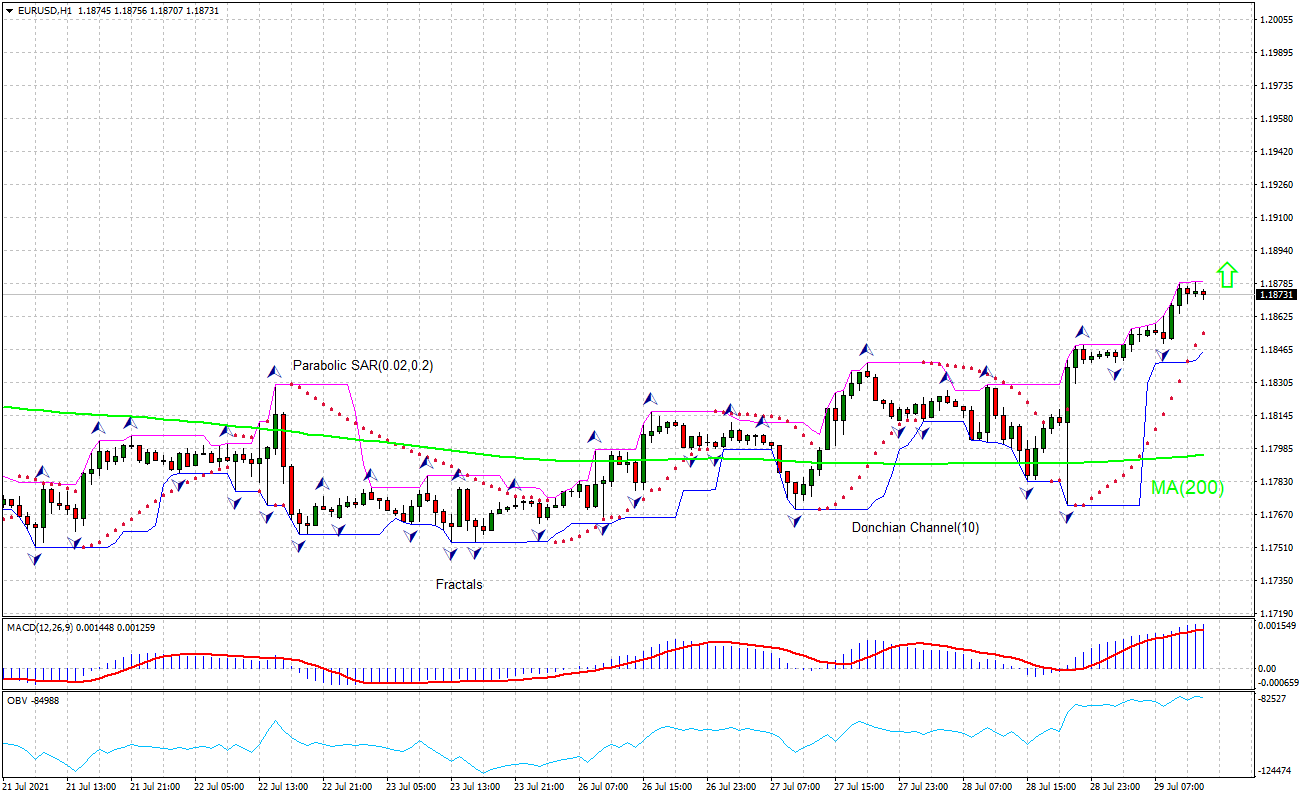Click the red MACD signal line curve
The width and height of the screenshot is (1300, 798).
700,650
